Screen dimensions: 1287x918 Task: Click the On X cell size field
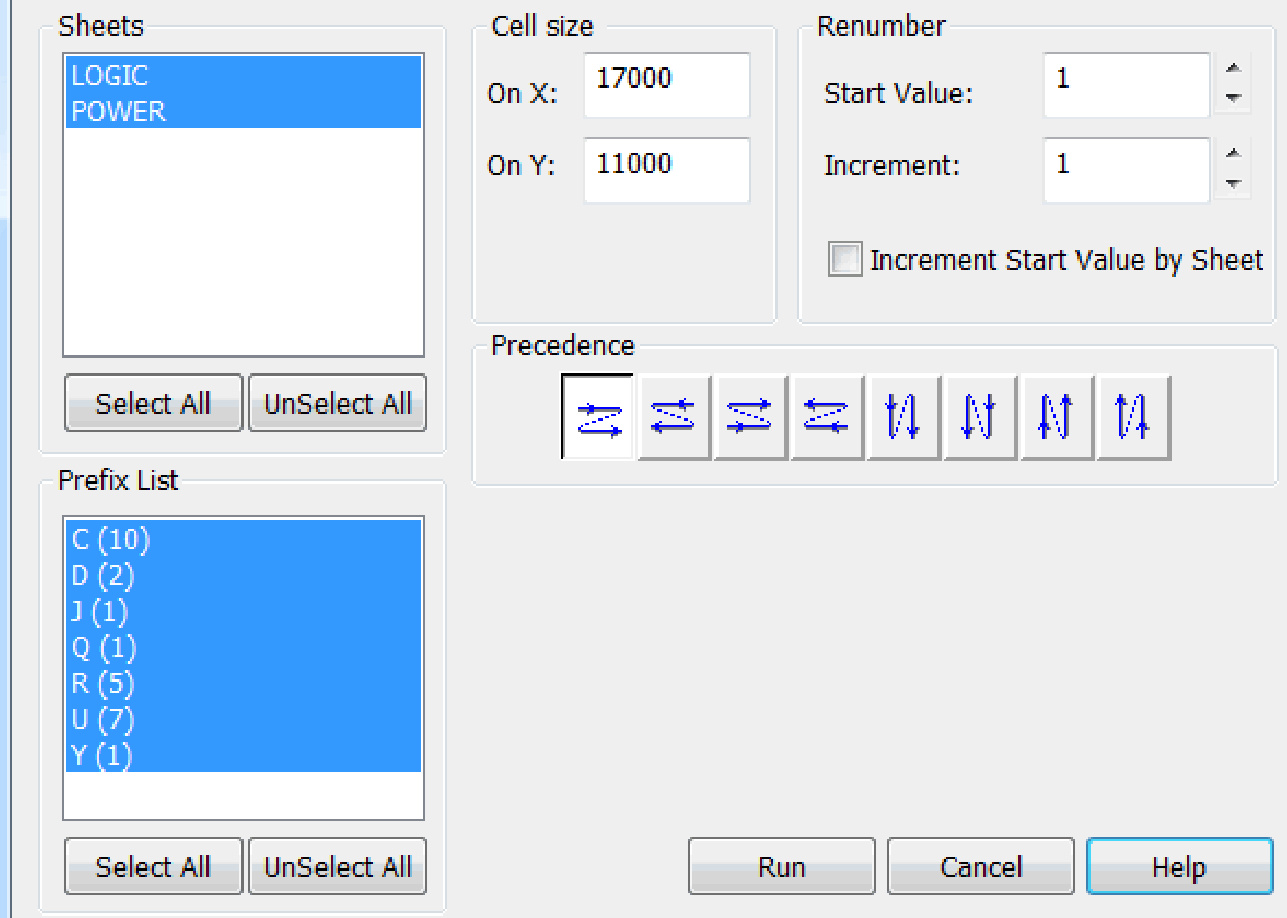pos(666,85)
